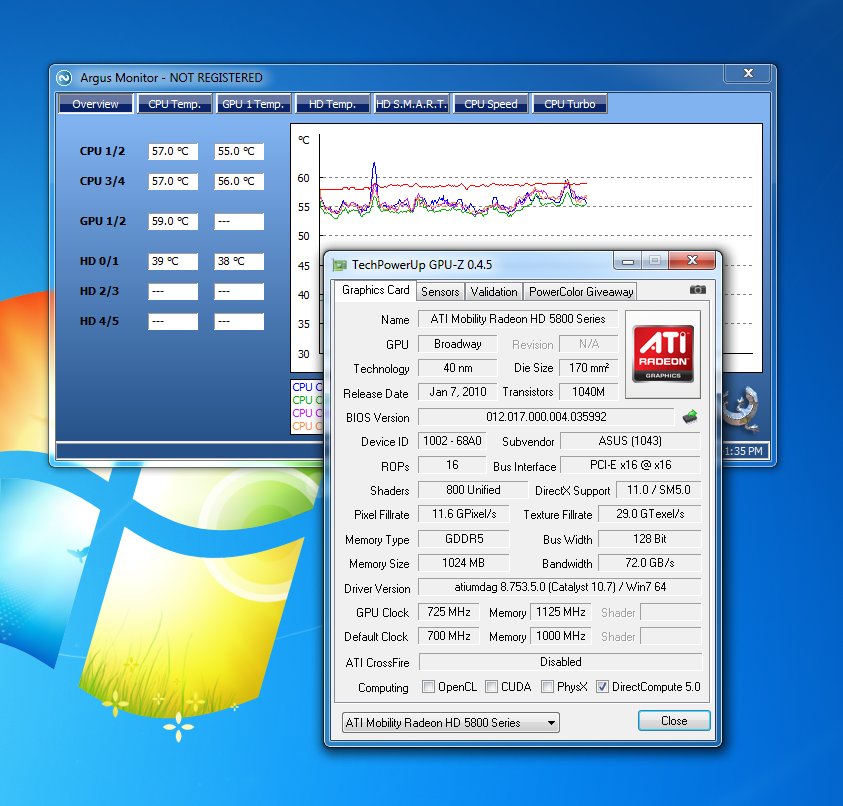This screenshot has width=843, height=806.
Task: Click the DirectX Support field 11.0 / SM5.0
Action: pyautogui.click(x=658, y=490)
